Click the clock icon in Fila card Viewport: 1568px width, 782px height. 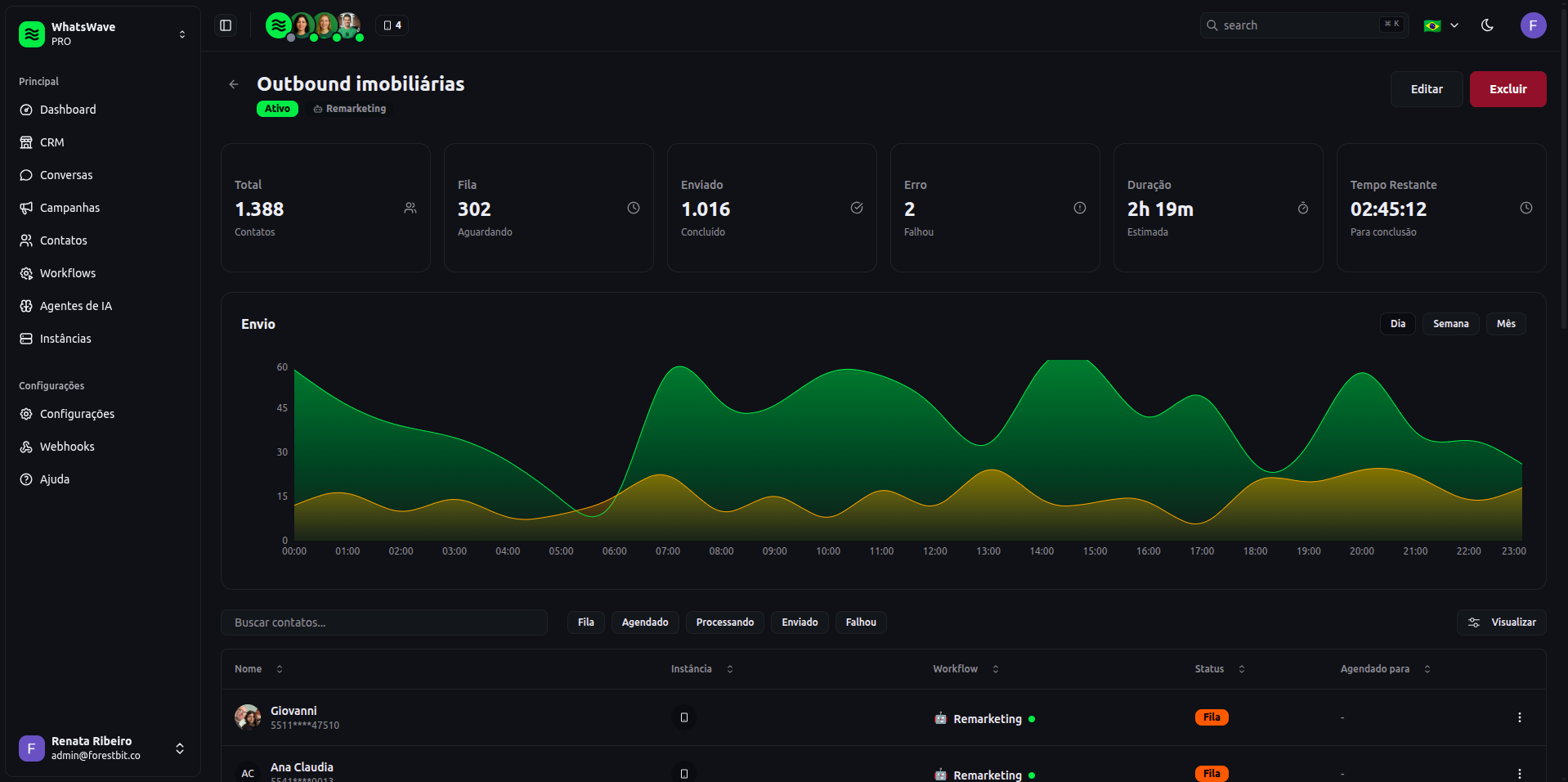[634, 208]
